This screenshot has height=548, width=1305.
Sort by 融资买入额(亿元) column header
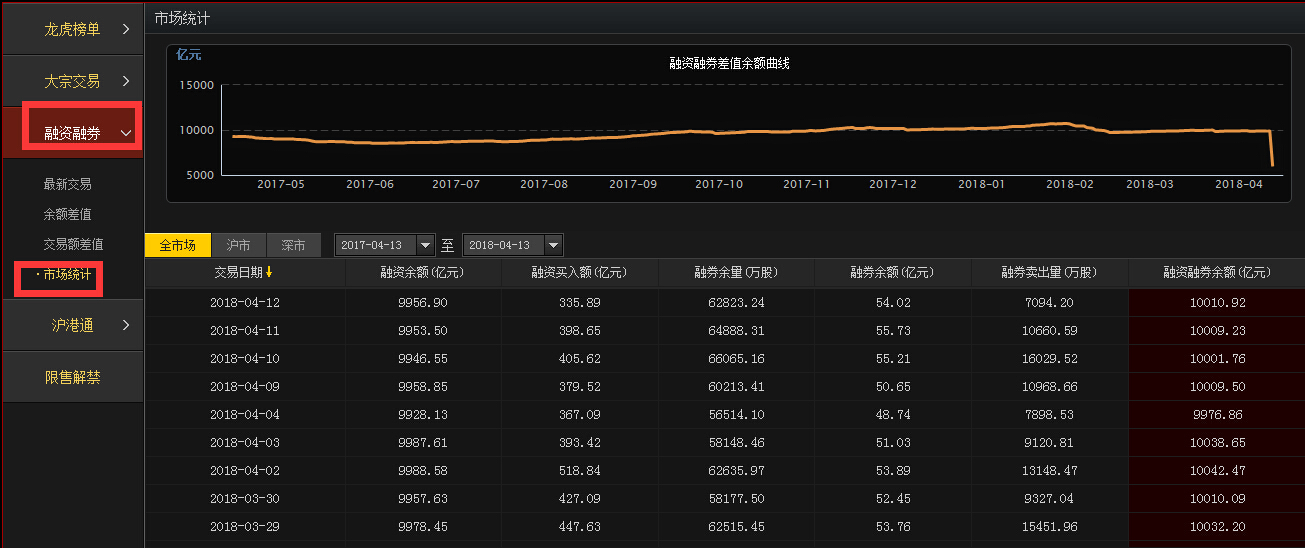coord(579,273)
